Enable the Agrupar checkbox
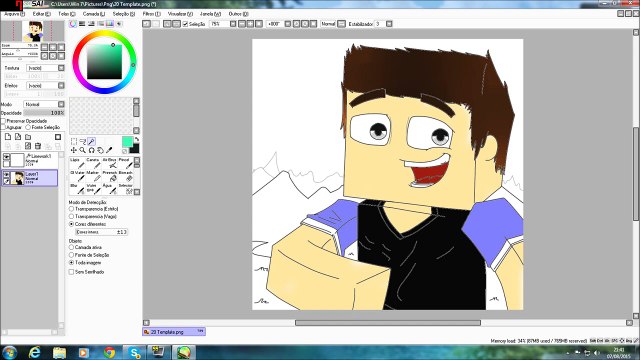The image size is (640, 360). (x=3, y=127)
